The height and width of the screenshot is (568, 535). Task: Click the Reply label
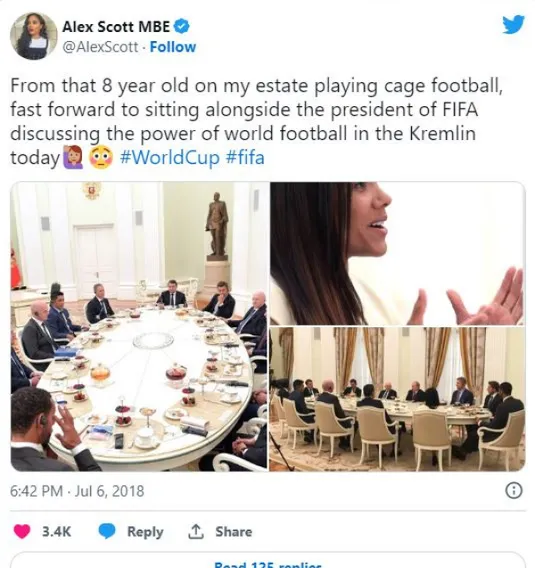(145, 531)
